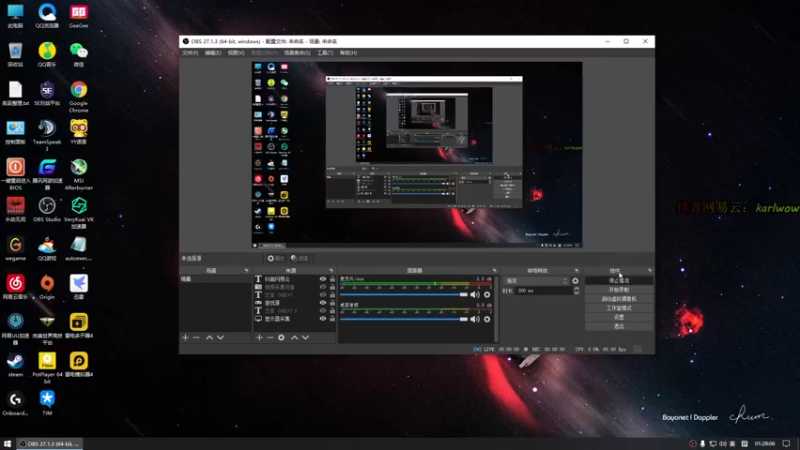Screen dimensions: 800x450
Task: Open the 帮助(H) Help menu
Action: pos(348,53)
